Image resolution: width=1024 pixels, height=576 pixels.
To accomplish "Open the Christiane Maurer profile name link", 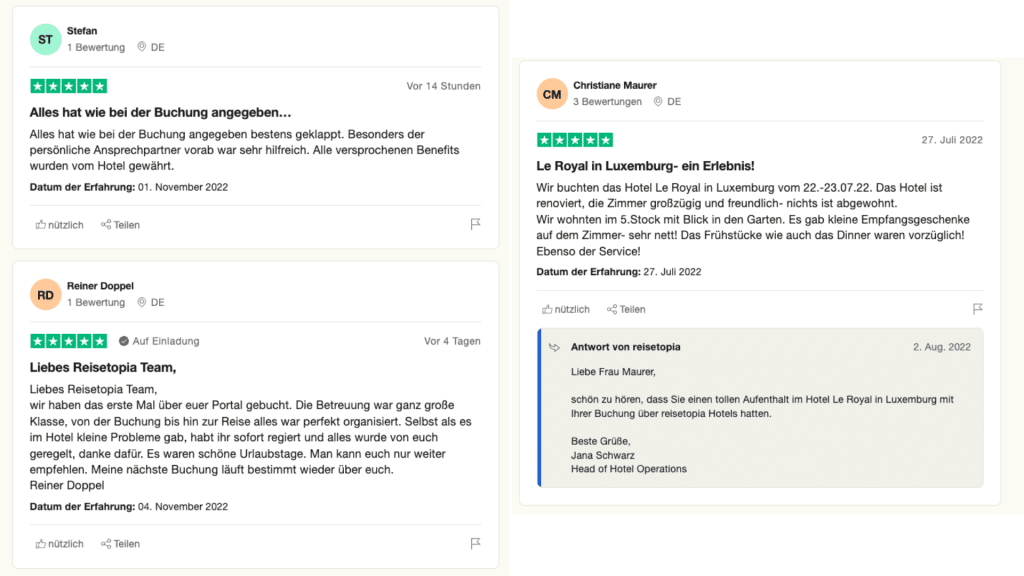I will (x=615, y=86).
